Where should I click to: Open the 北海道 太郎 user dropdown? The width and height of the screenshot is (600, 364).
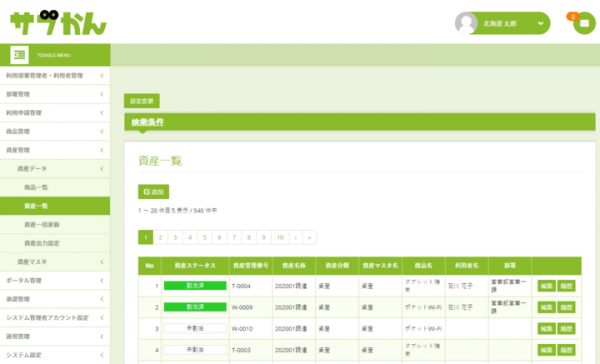(502, 23)
